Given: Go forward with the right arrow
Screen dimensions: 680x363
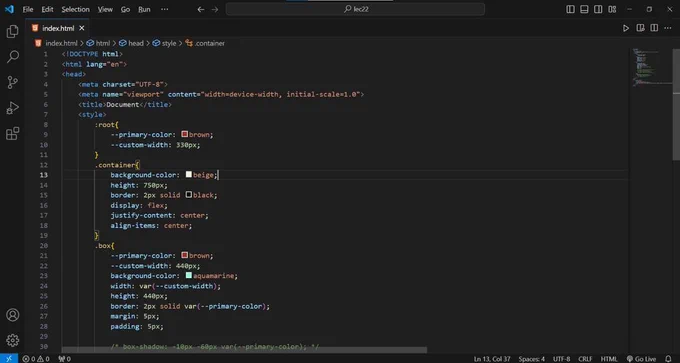Looking at the screenshot, I should pos(215,9).
